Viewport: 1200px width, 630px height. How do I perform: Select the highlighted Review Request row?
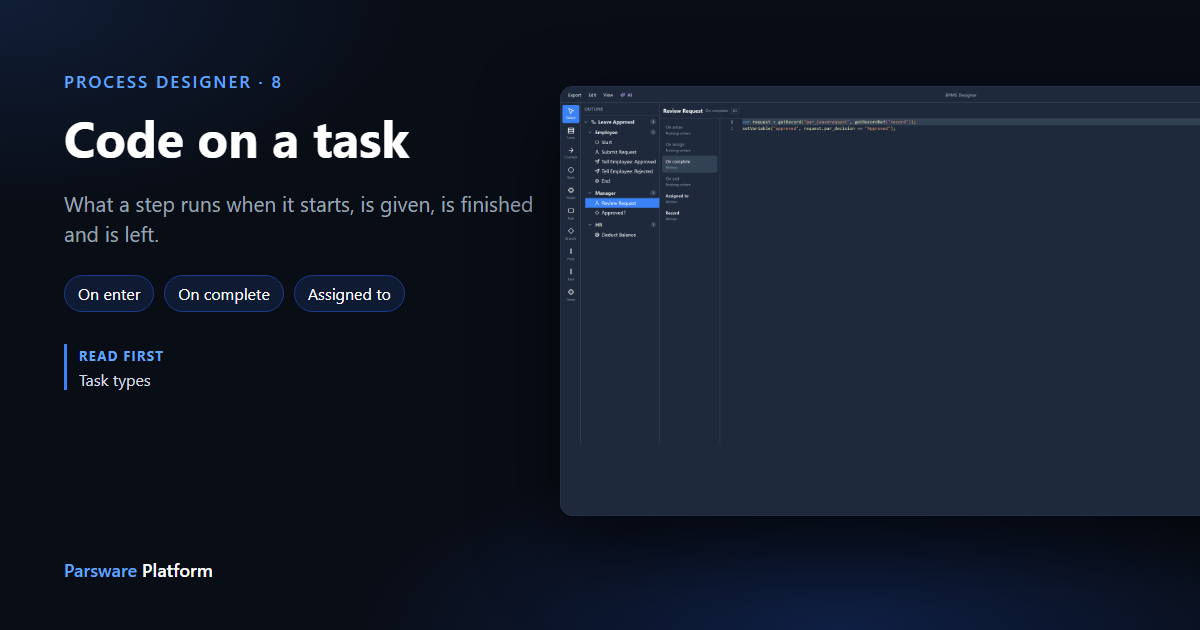[x=622, y=203]
